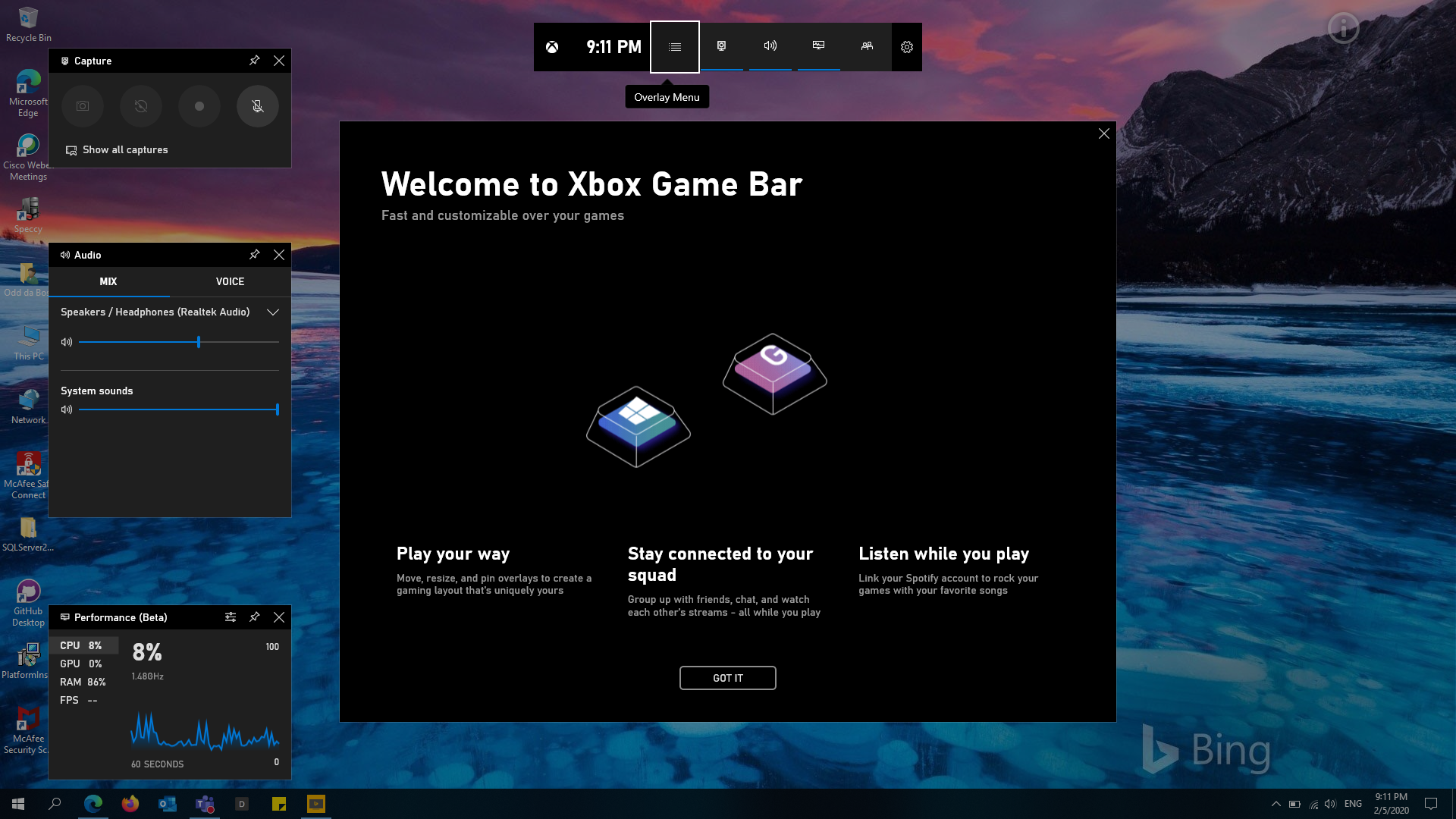Viewport: 1456px width, 819px height.
Task: Close the Welcome to Xbox Game Bar dialog
Action: tap(1104, 133)
